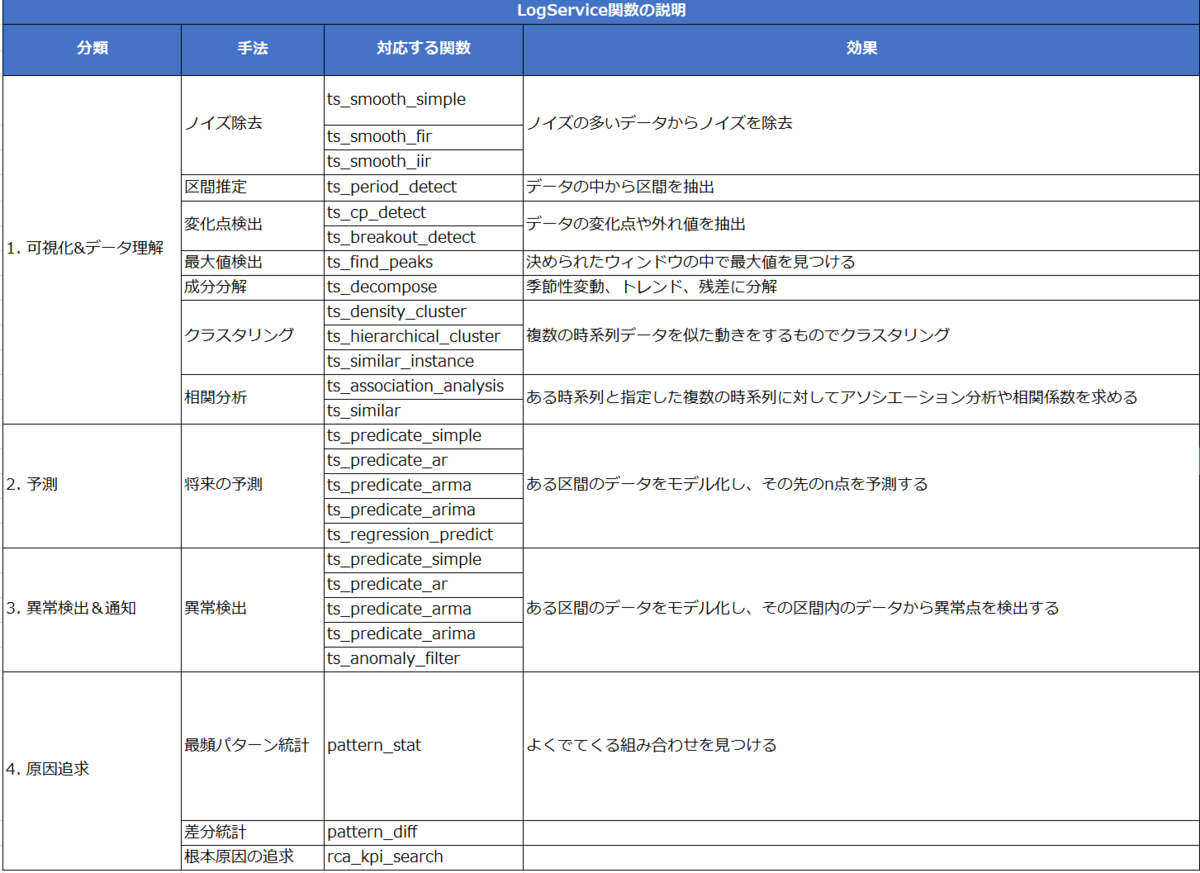Screen dimensions: 1200x873
Task: Click the 'rca_kpi_search' function cell
Action: (x=423, y=857)
